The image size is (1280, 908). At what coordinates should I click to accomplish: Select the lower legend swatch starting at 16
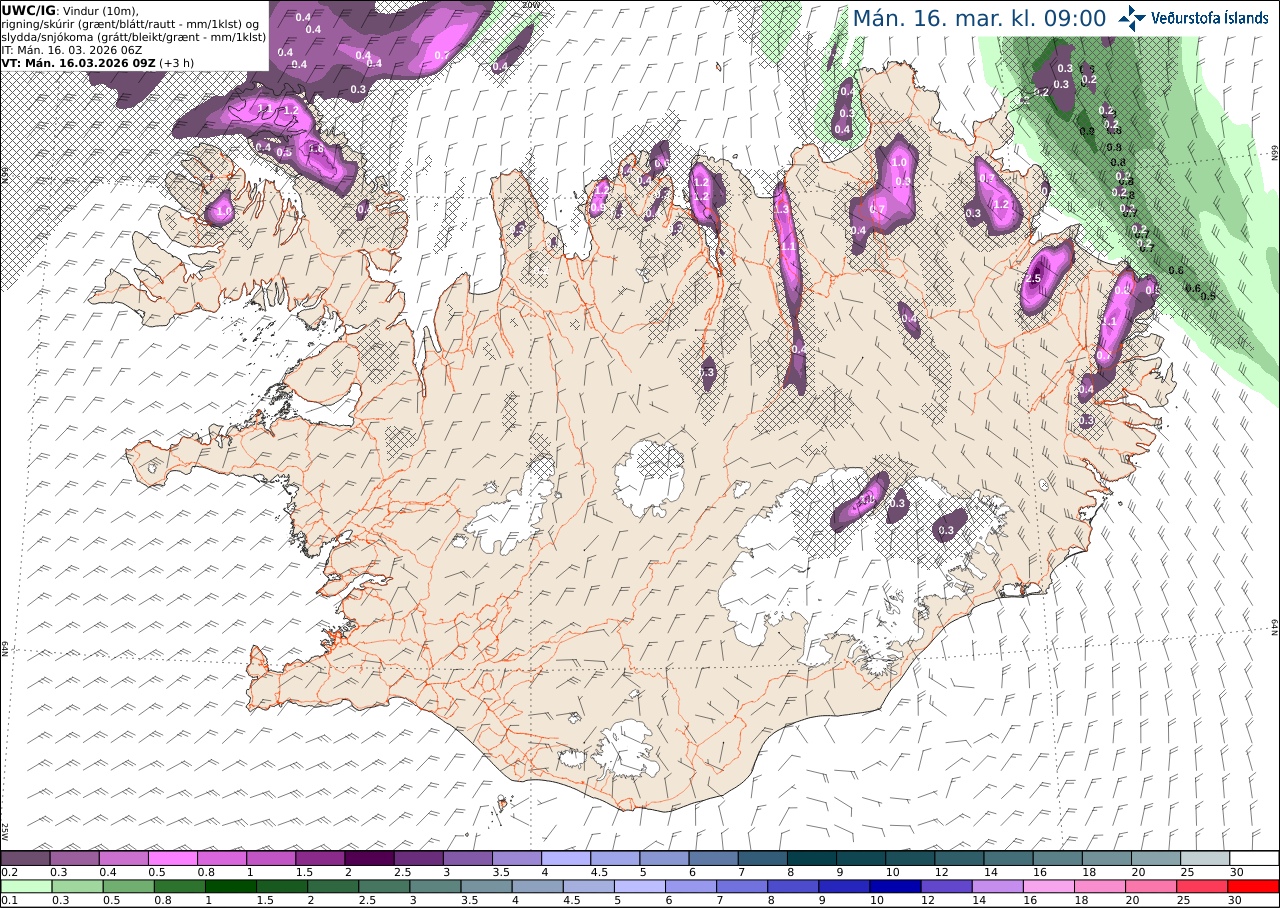point(1049,886)
